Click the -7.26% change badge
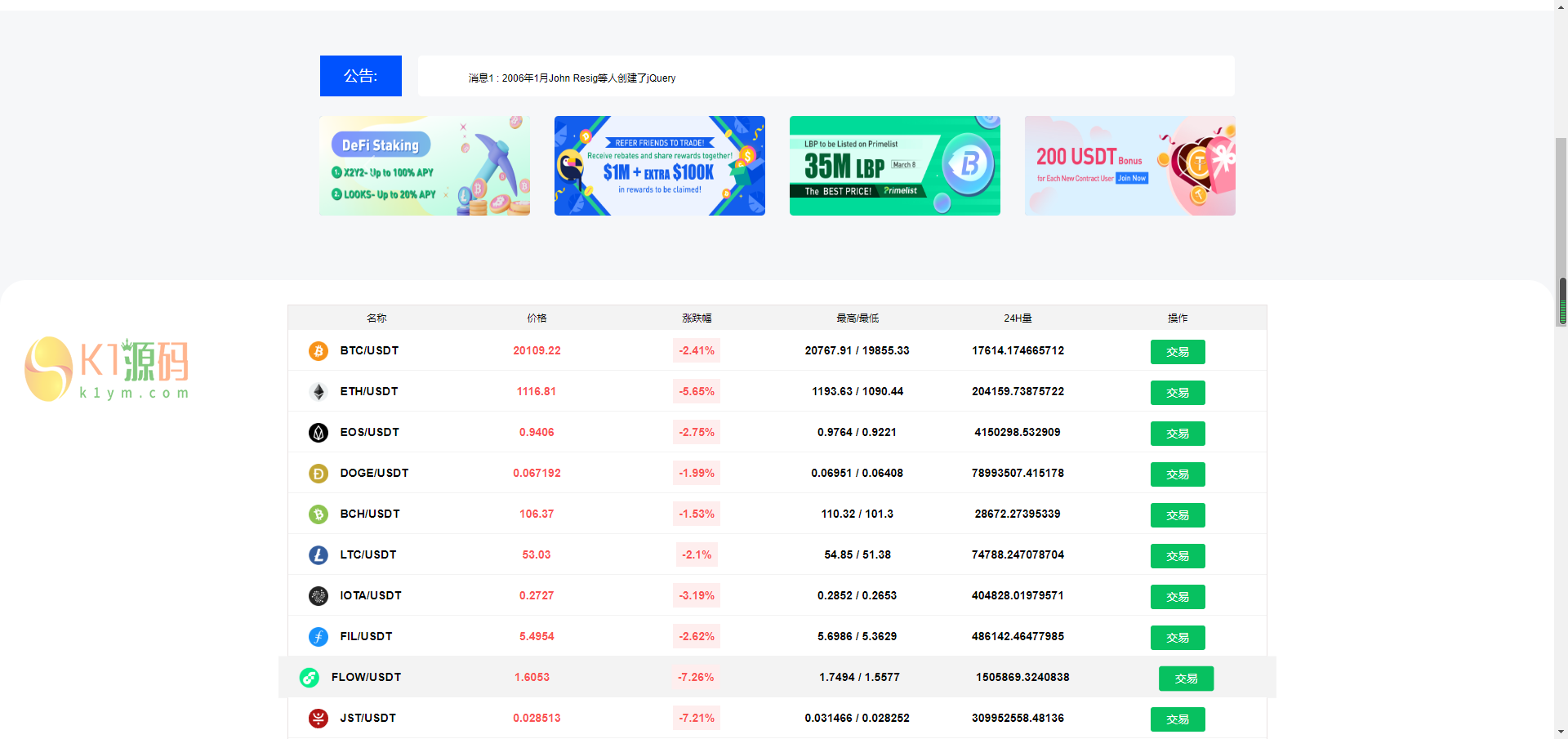Viewport: 1568px width, 739px height. click(x=696, y=677)
